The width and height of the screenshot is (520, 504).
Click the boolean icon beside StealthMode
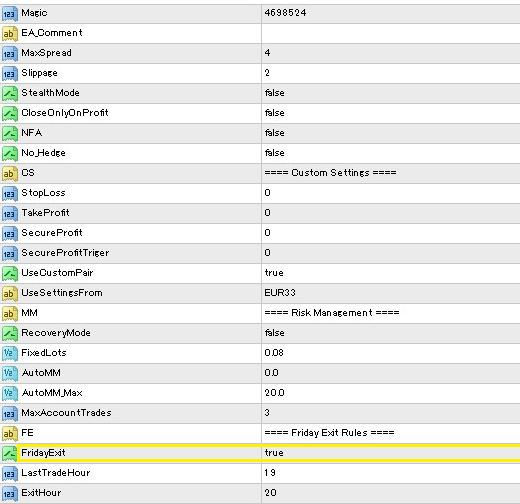click(9, 94)
